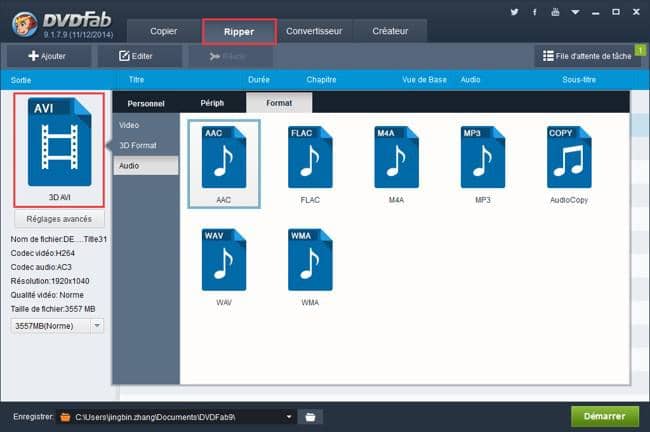Click the Audio column header
Screen dimensions: 650x432
point(471,80)
